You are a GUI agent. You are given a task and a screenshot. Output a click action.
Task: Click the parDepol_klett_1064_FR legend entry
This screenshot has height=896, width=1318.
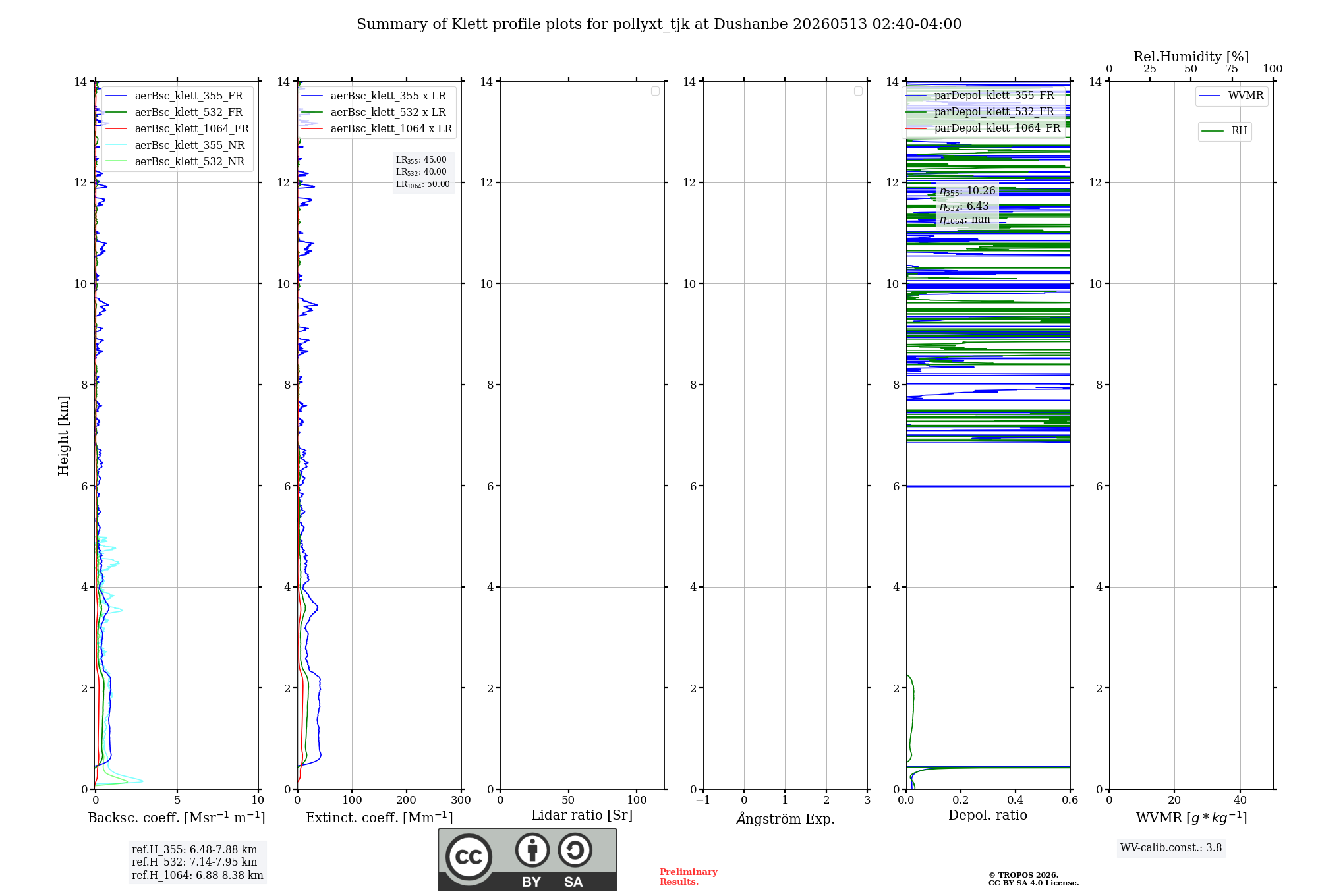[983, 128]
